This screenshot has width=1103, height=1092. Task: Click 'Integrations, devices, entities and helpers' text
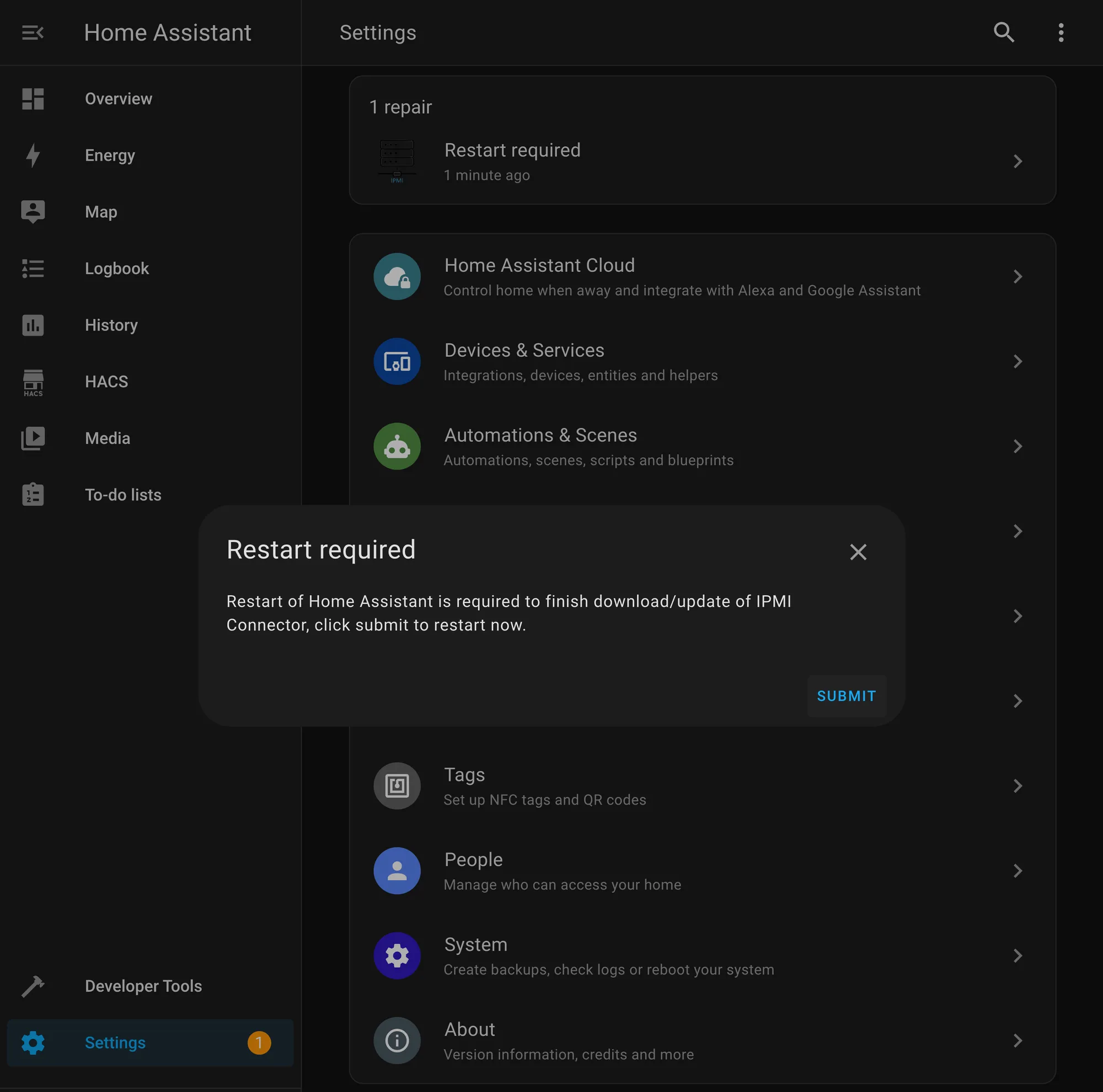coord(581,376)
